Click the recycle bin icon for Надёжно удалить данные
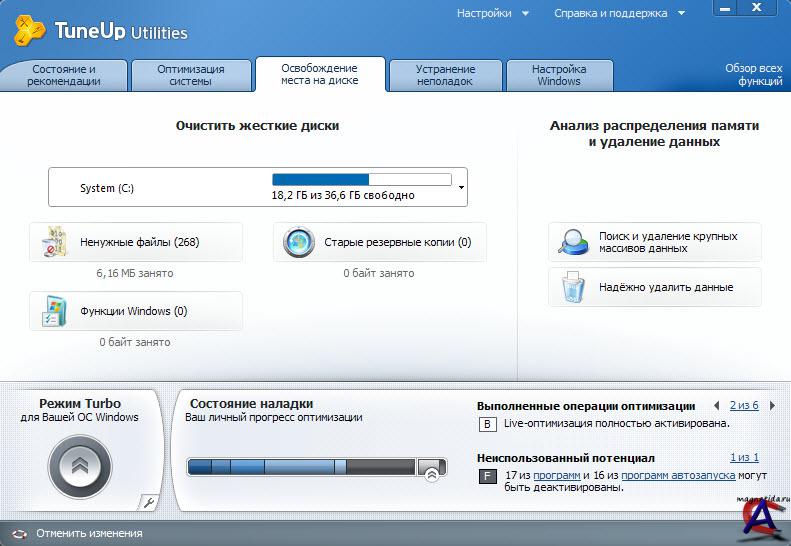 [573, 288]
